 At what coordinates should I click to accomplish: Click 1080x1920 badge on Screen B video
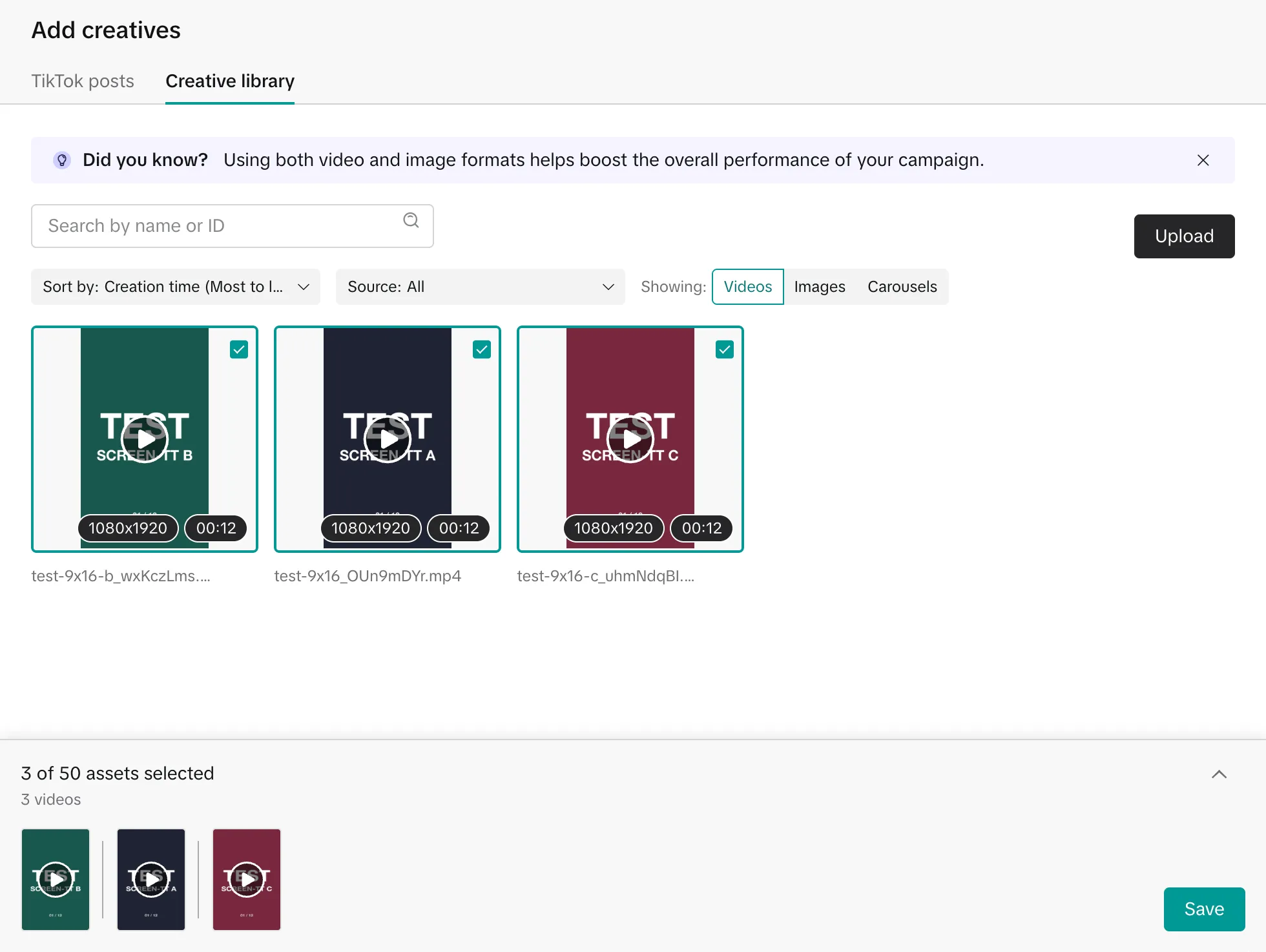[128, 528]
